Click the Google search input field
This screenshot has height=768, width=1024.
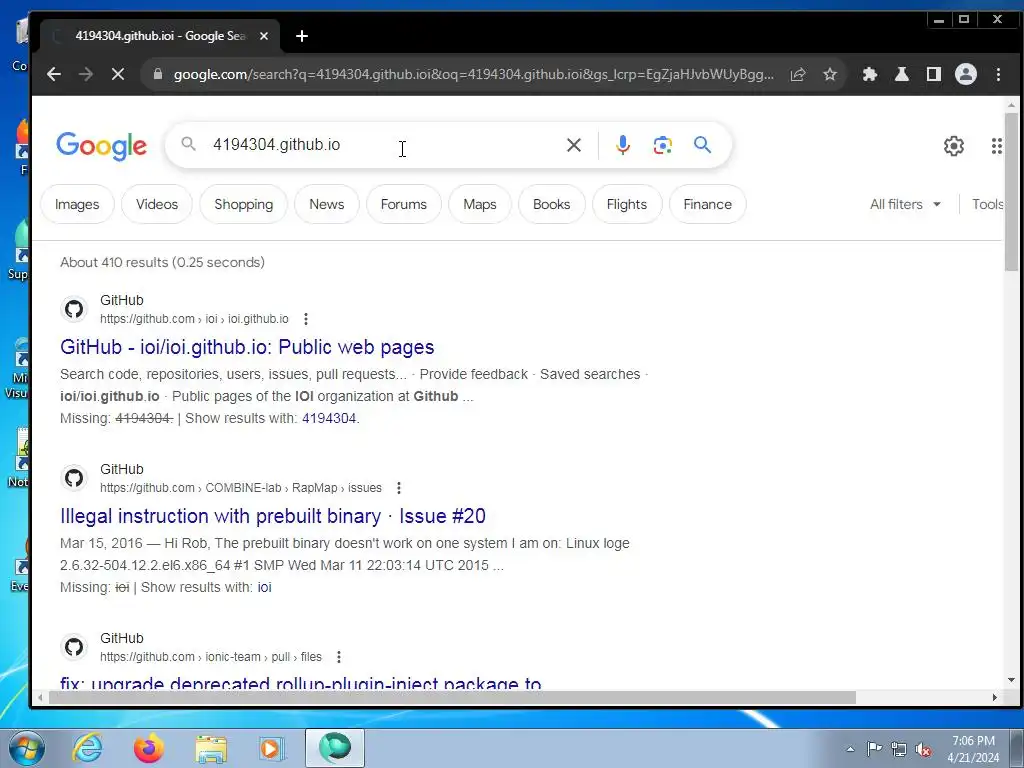pyautogui.click(x=385, y=145)
